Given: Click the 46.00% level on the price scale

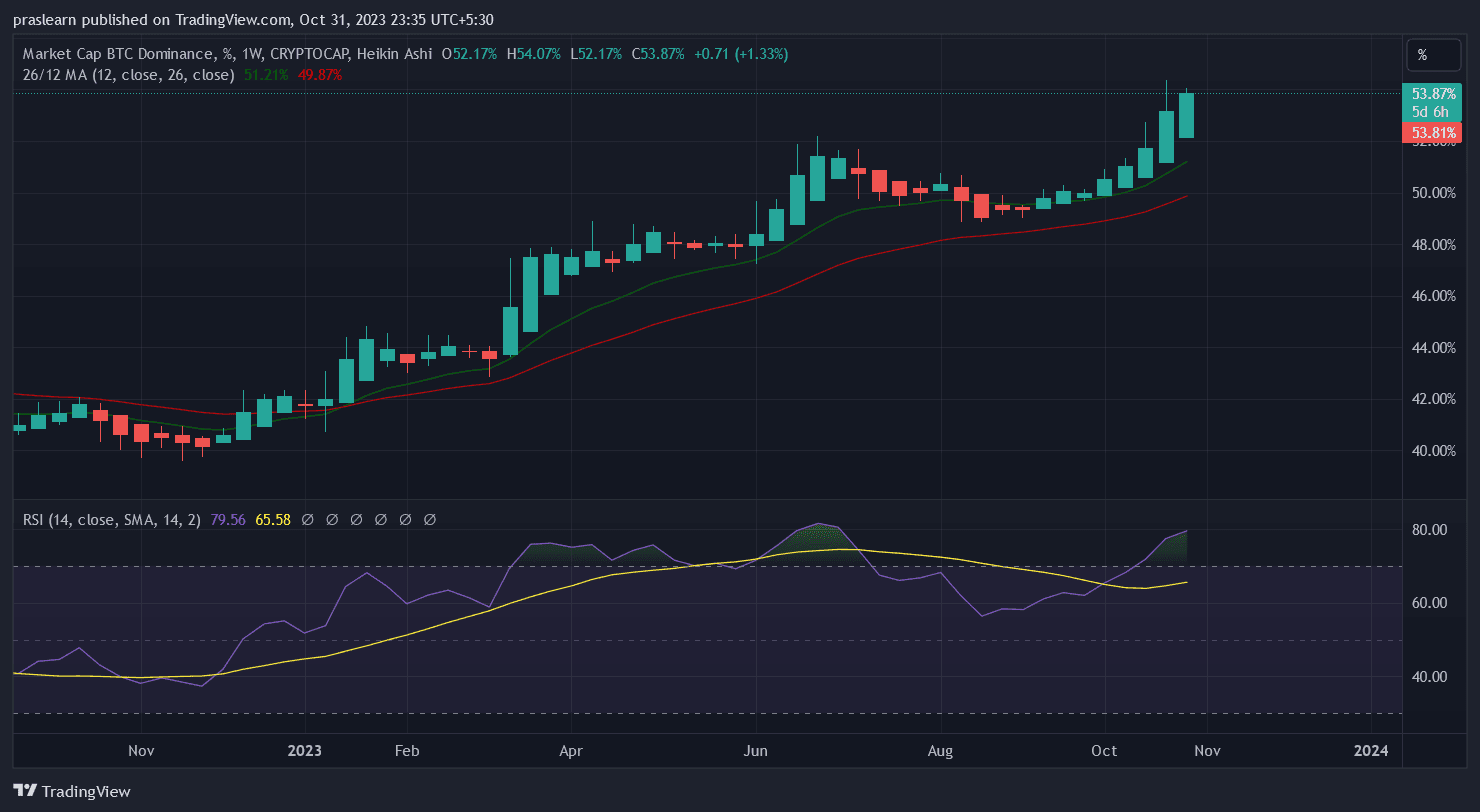Looking at the screenshot, I should [1432, 296].
